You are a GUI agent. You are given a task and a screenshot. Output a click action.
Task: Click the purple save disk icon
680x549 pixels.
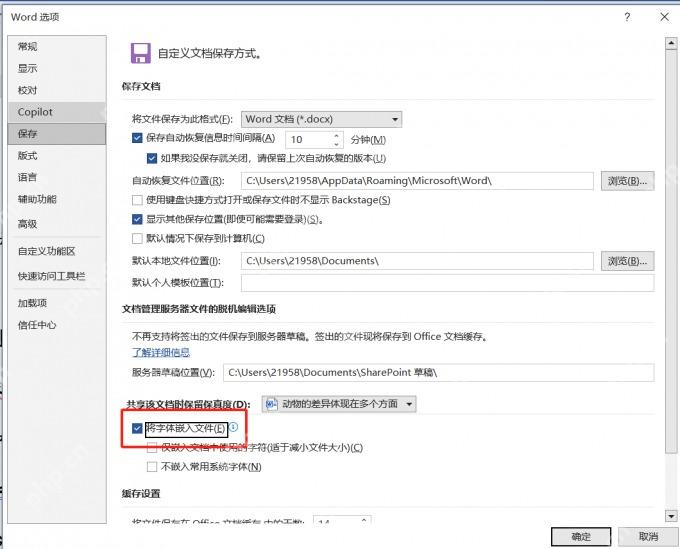tap(141, 53)
